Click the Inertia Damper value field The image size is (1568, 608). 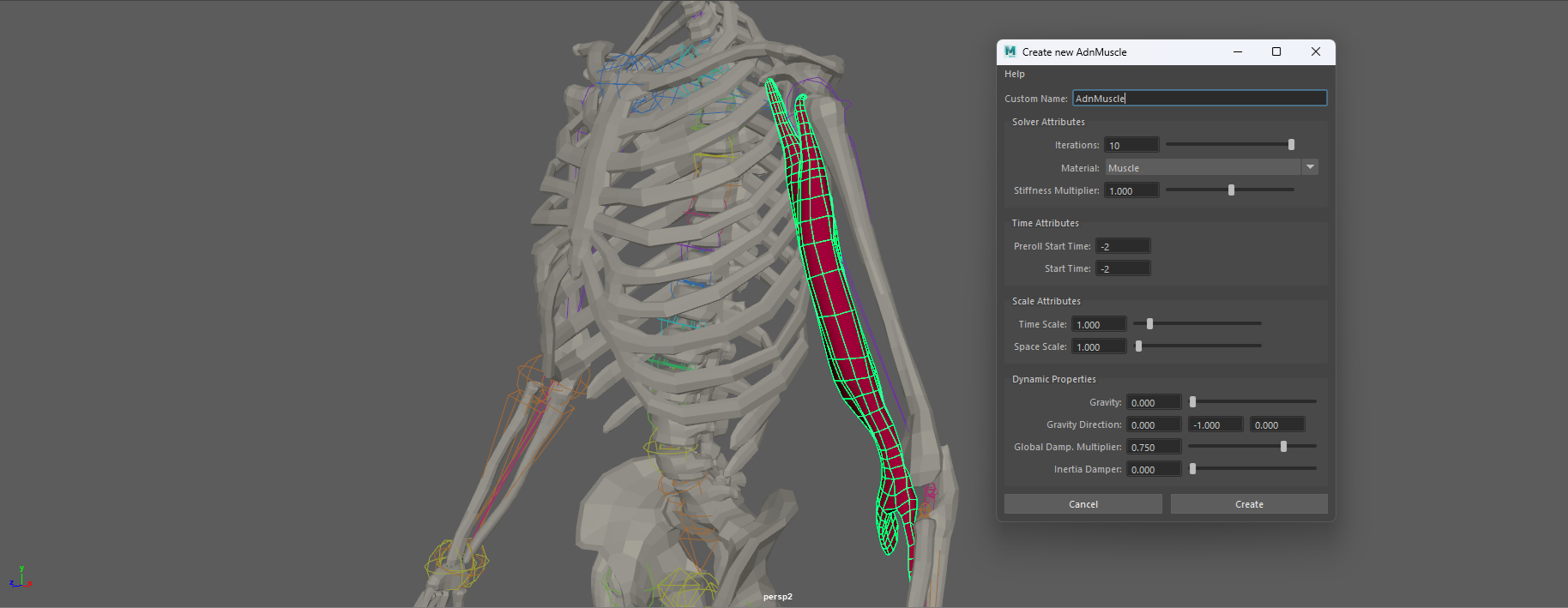[1153, 469]
